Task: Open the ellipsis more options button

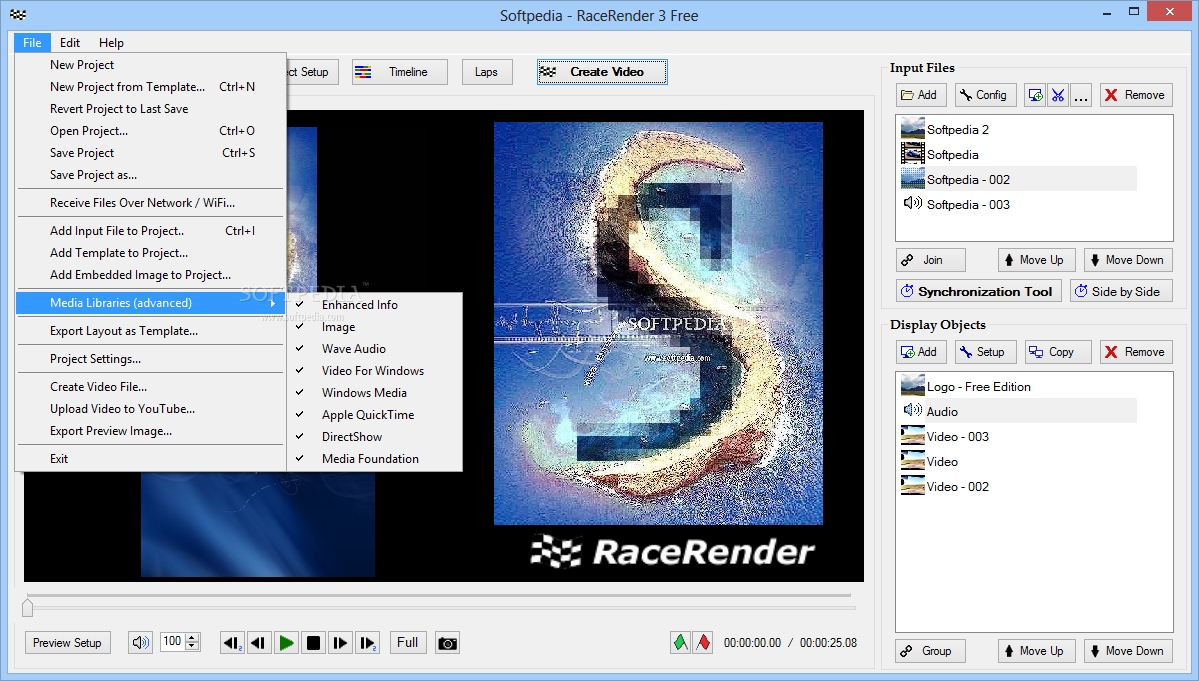Action: click(1080, 95)
